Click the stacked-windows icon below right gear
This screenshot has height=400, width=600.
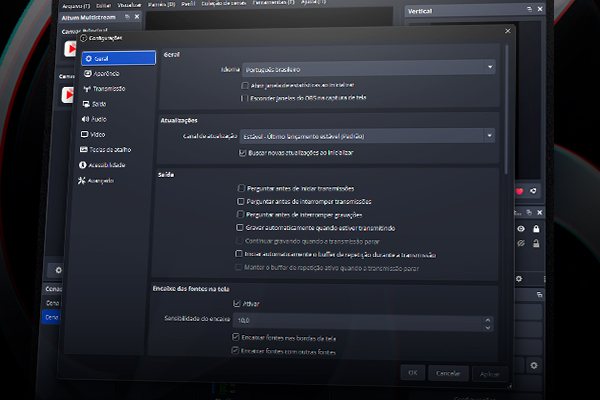click(x=539, y=294)
